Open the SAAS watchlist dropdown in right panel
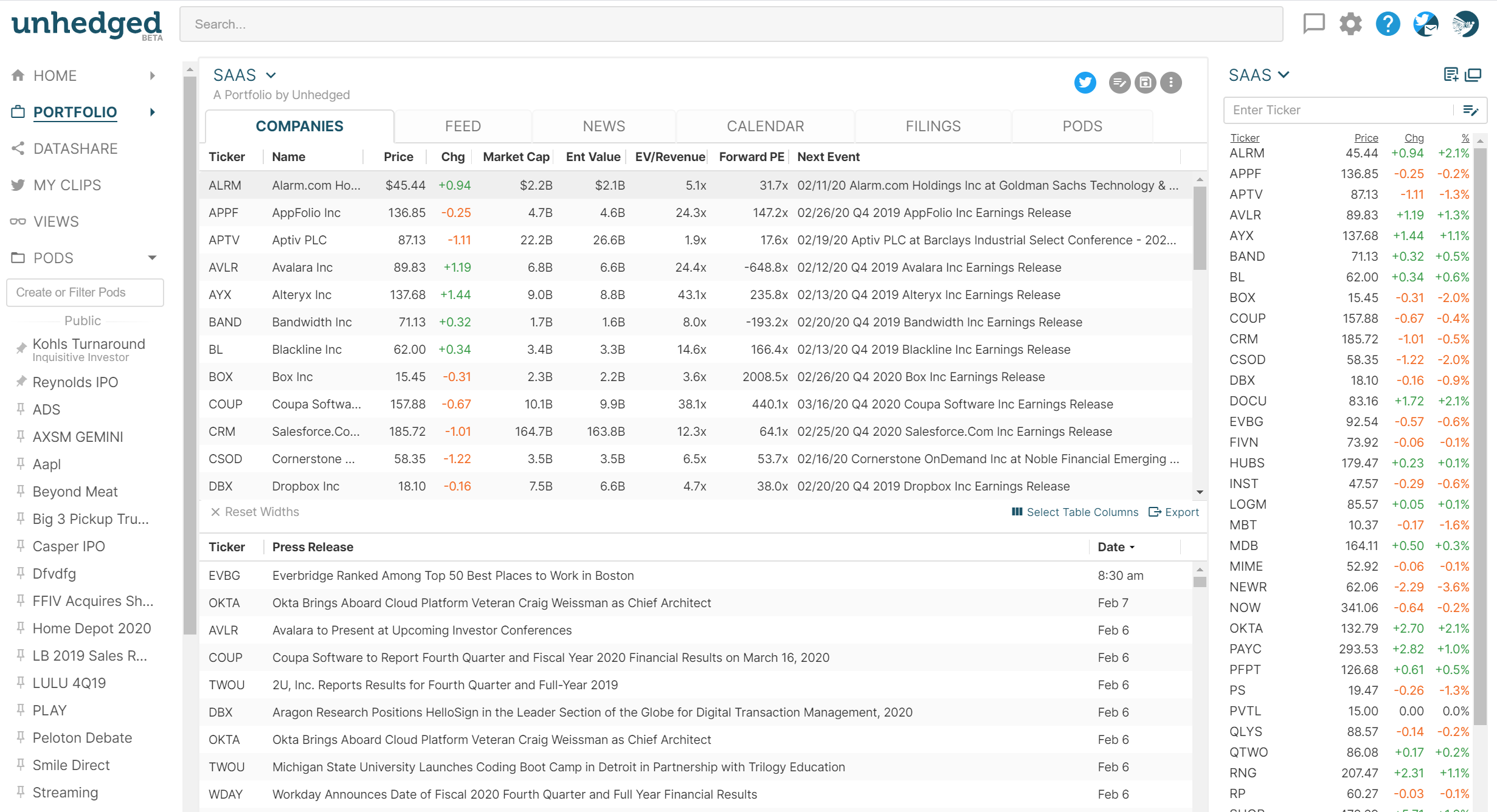The image size is (1497, 812). pos(1284,75)
